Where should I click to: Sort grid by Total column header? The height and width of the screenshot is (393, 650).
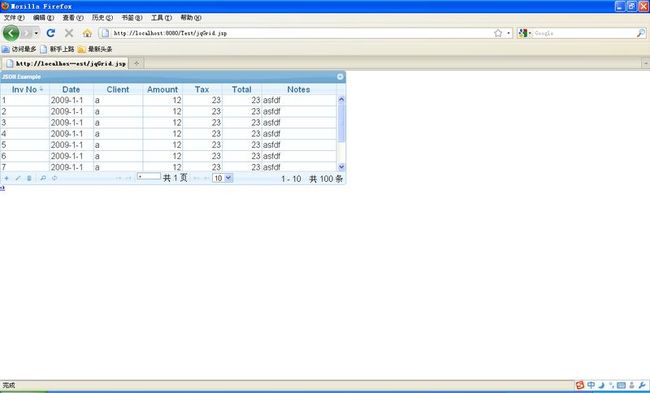(242, 90)
